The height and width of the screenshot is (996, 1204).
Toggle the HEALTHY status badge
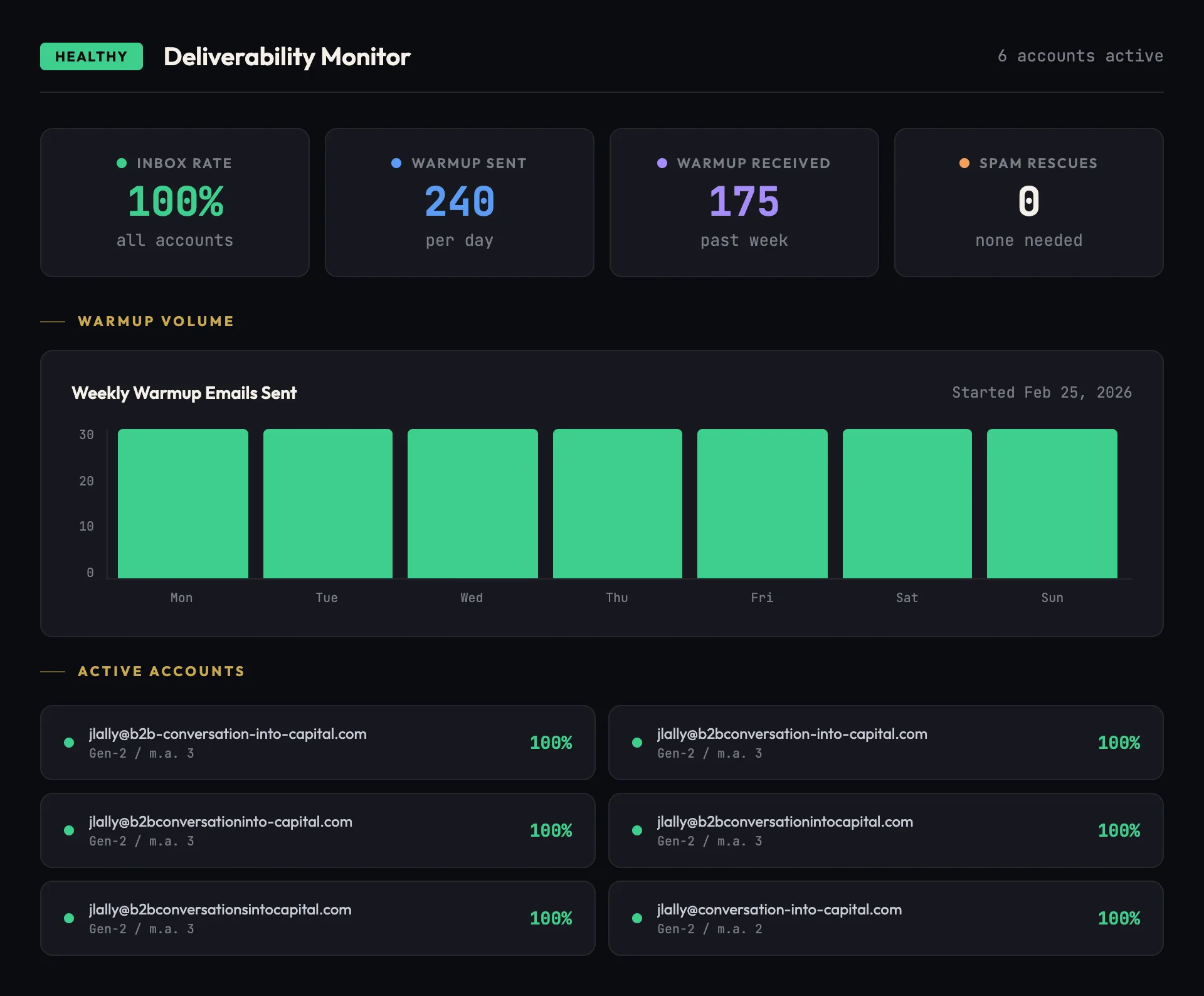[x=91, y=56]
